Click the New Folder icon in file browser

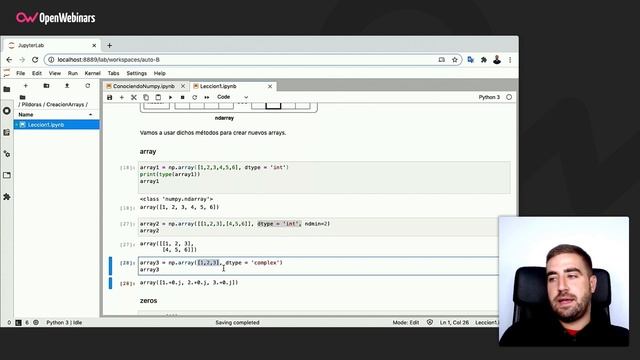(46, 86)
